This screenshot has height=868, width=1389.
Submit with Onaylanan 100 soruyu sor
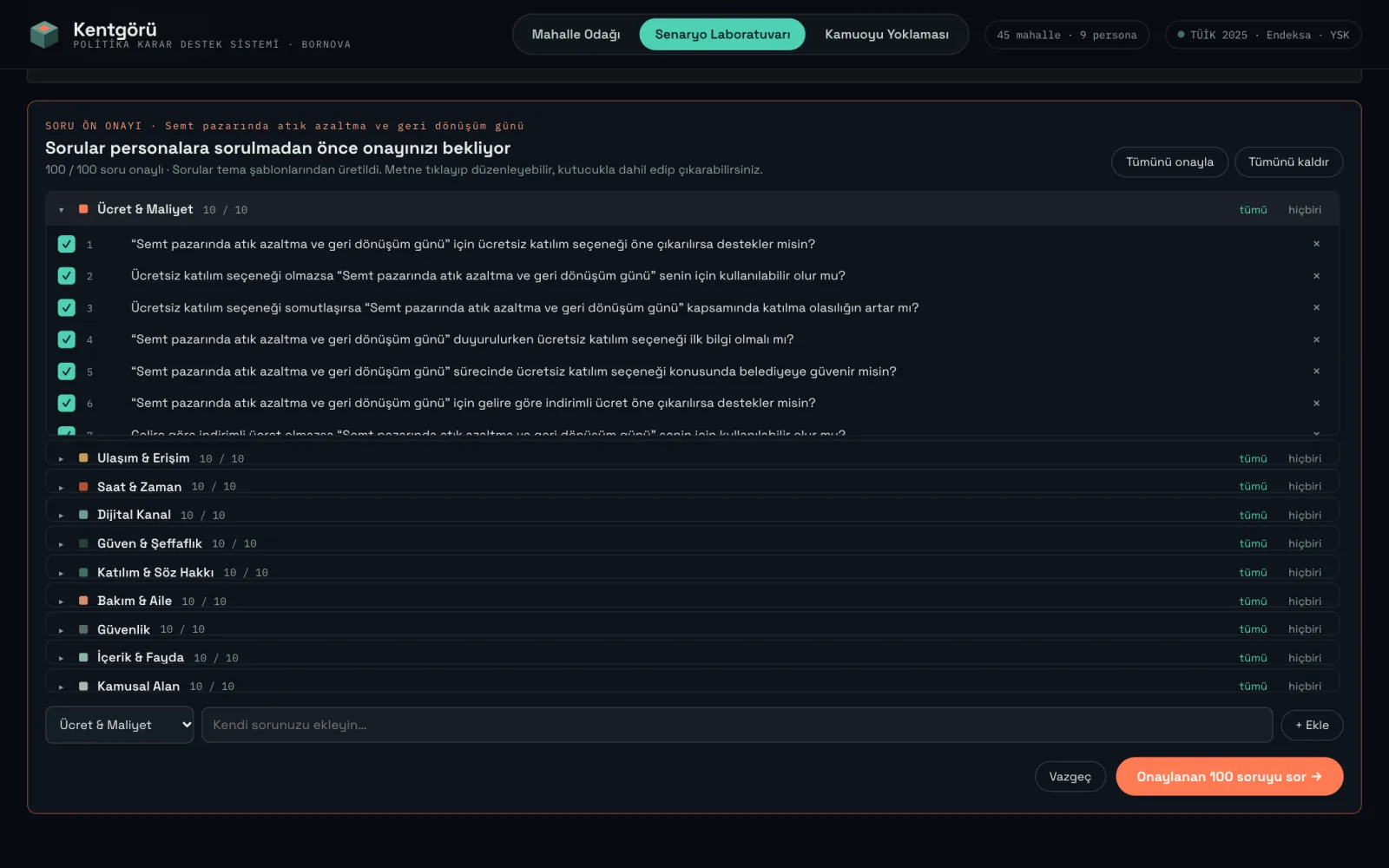point(1229,777)
